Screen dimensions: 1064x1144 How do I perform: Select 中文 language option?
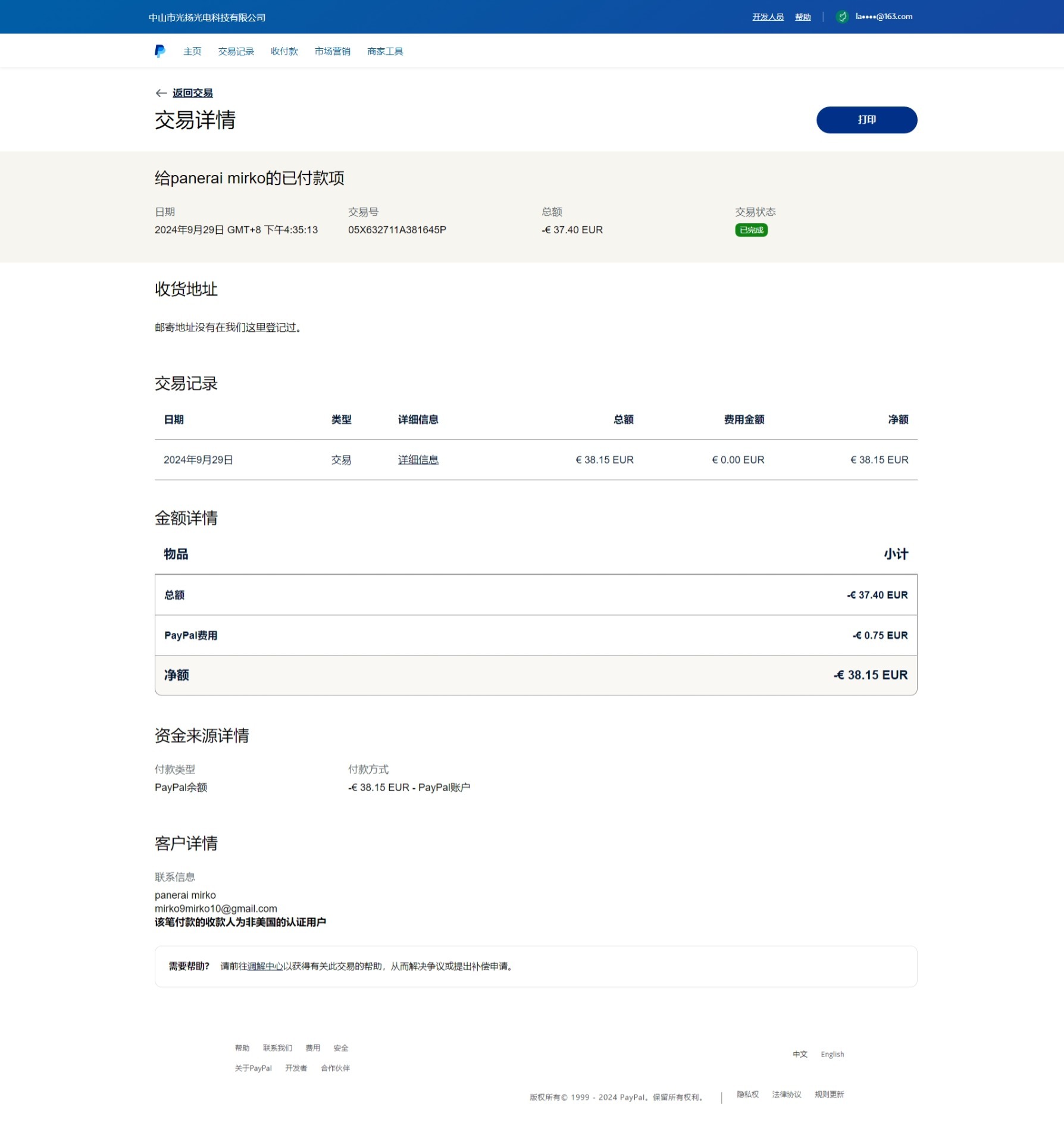800,1055
